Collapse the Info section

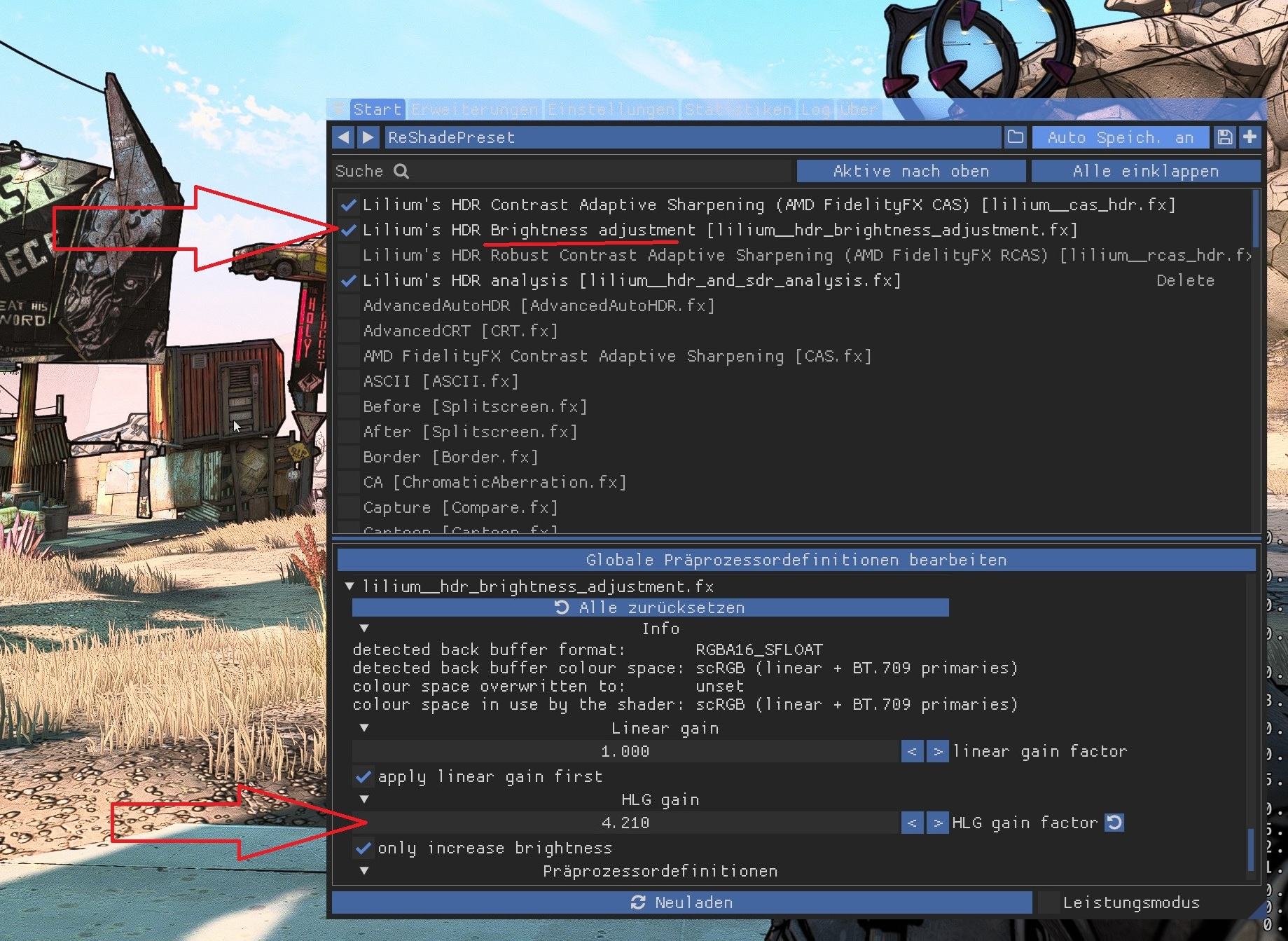pyautogui.click(x=364, y=629)
